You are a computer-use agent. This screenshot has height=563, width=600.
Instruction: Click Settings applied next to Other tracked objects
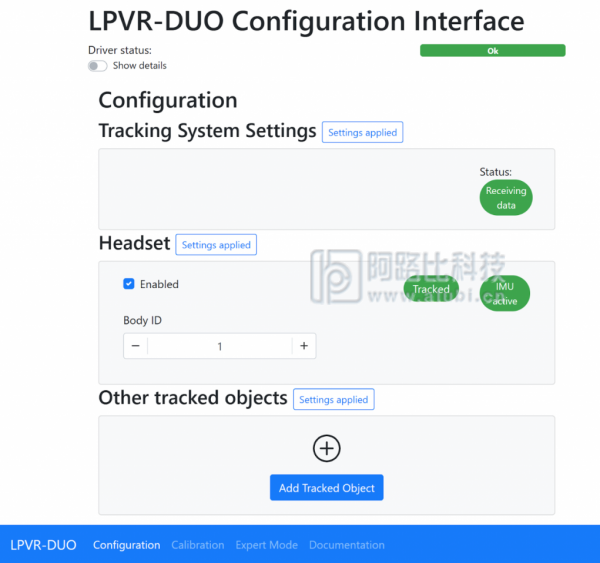tap(334, 400)
